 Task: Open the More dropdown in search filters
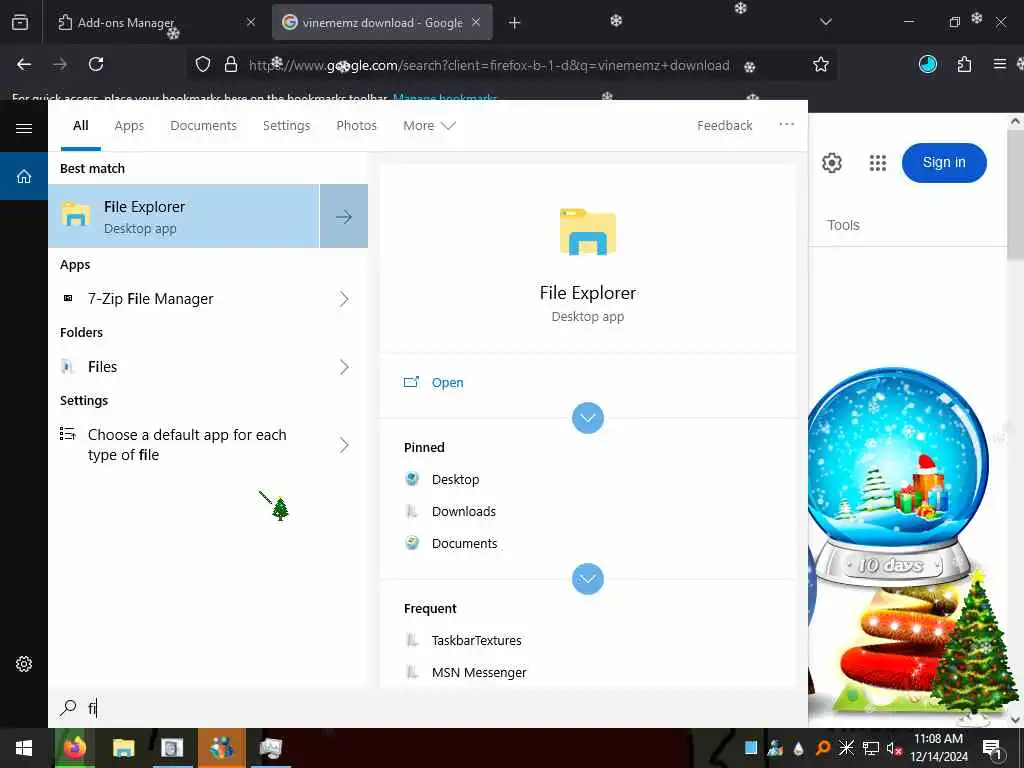tap(429, 125)
